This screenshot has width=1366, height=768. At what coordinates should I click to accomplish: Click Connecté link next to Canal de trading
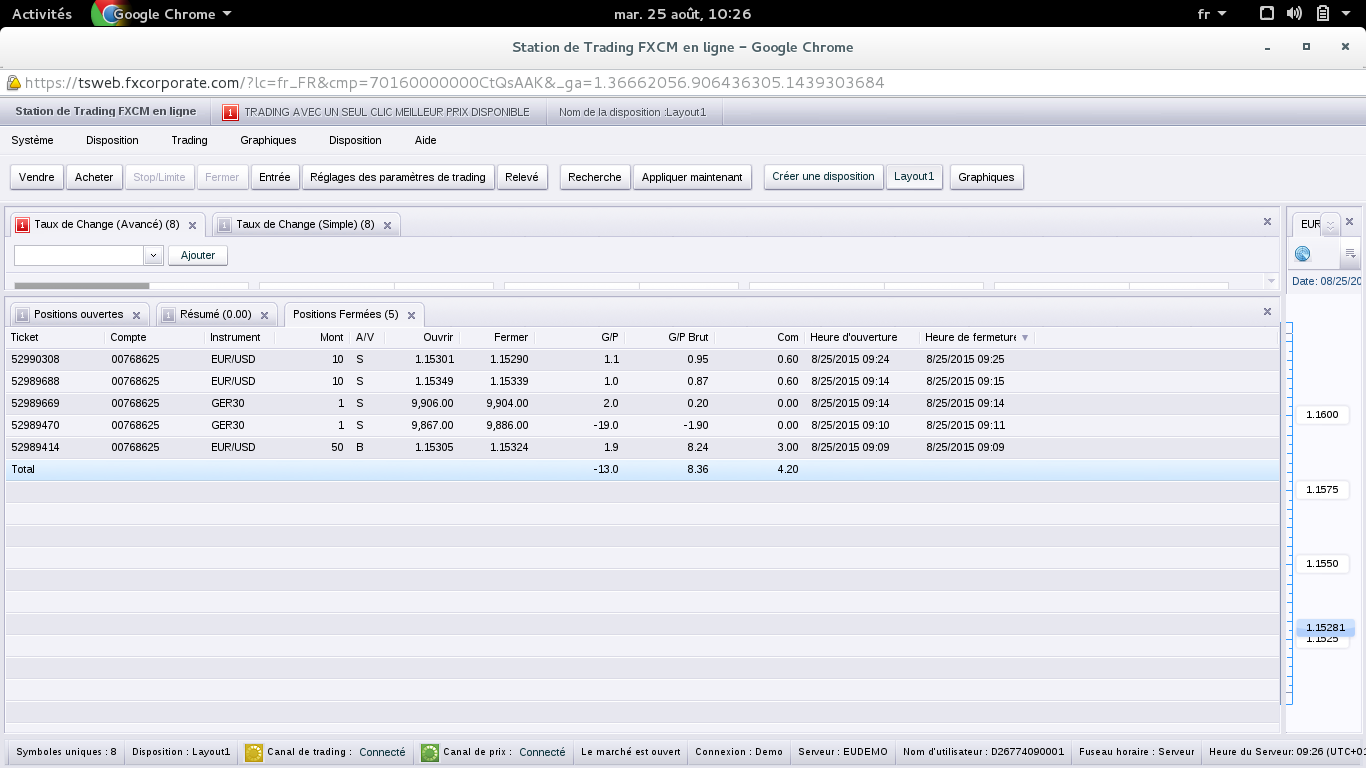click(x=383, y=752)
